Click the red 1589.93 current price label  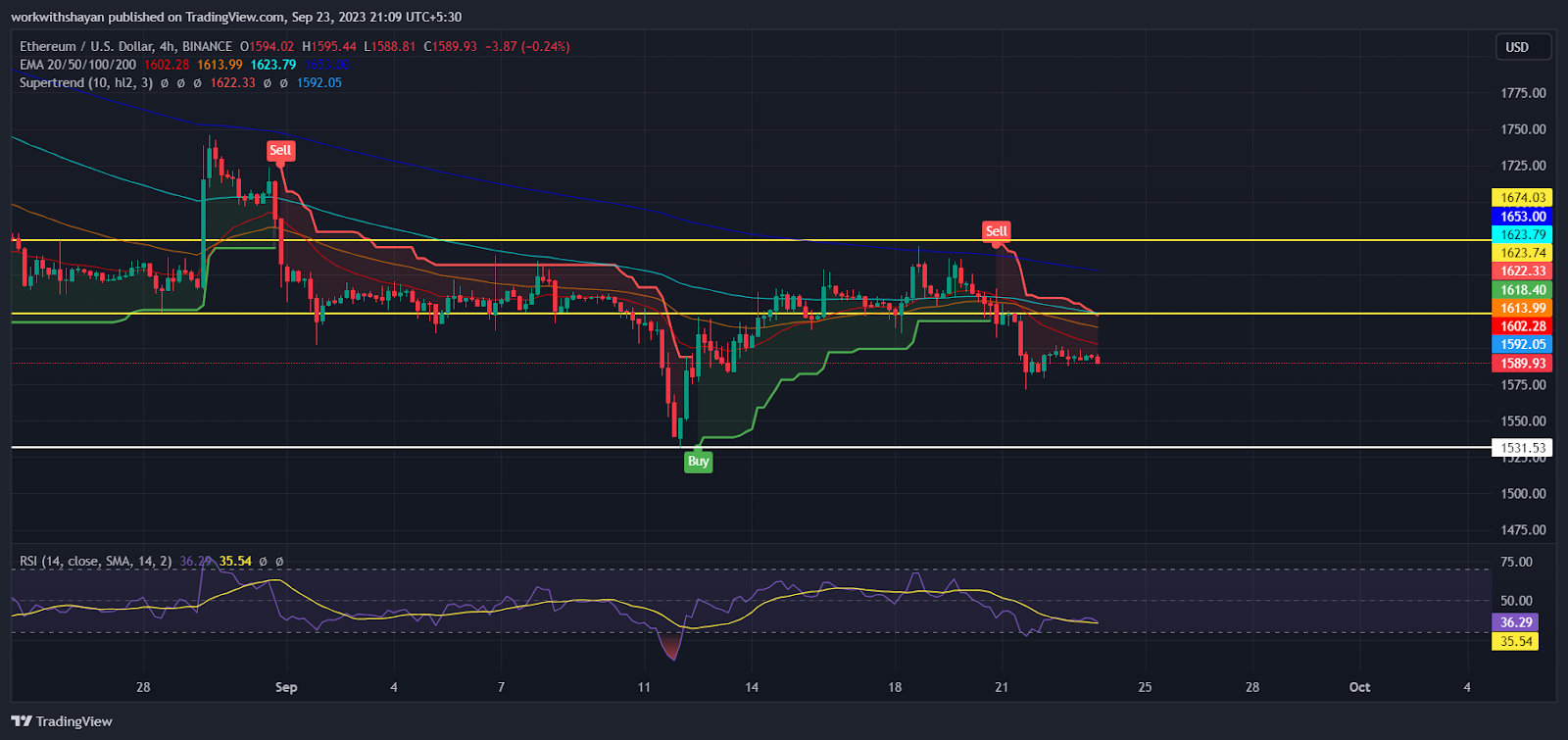(1522, 364)
